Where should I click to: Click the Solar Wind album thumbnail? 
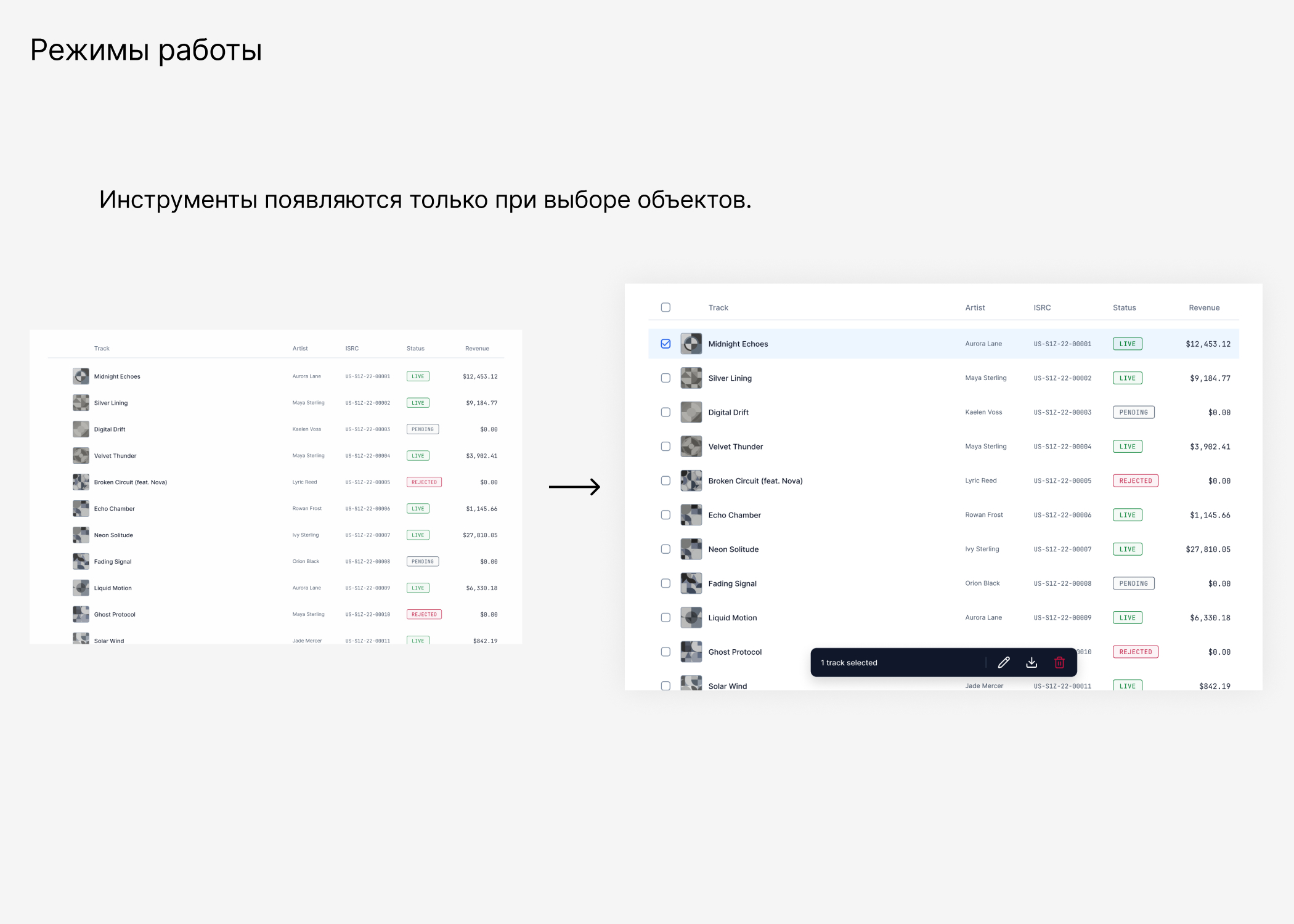[x=691, y=684]
